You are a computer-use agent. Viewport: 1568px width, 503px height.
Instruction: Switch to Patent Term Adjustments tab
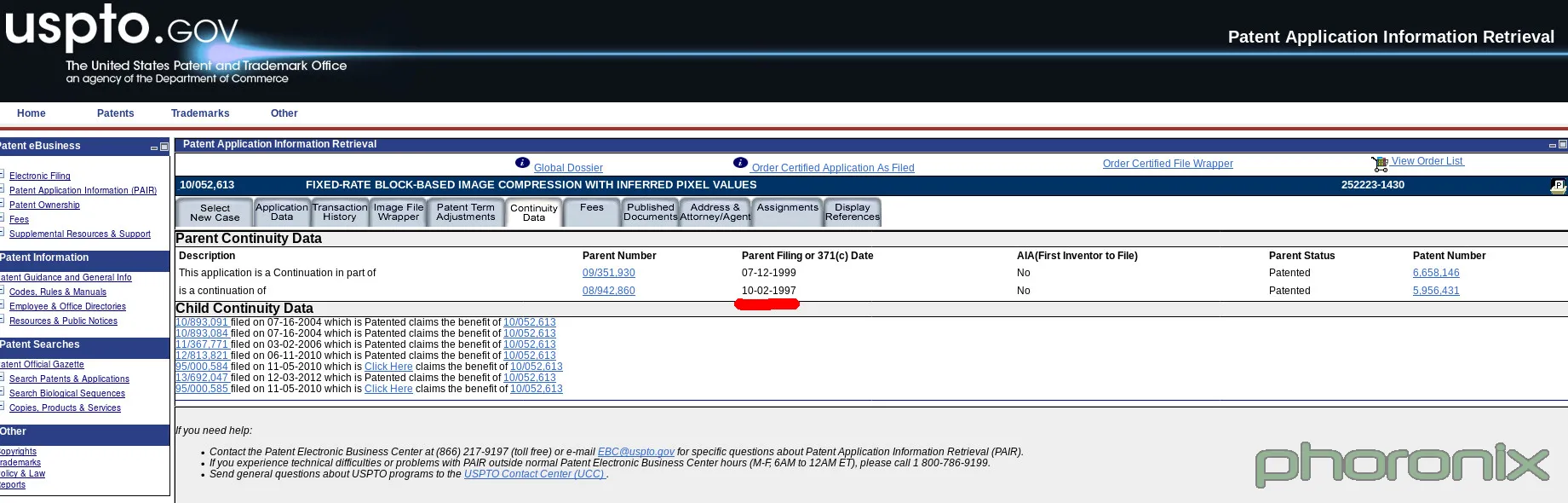point(466,212)
